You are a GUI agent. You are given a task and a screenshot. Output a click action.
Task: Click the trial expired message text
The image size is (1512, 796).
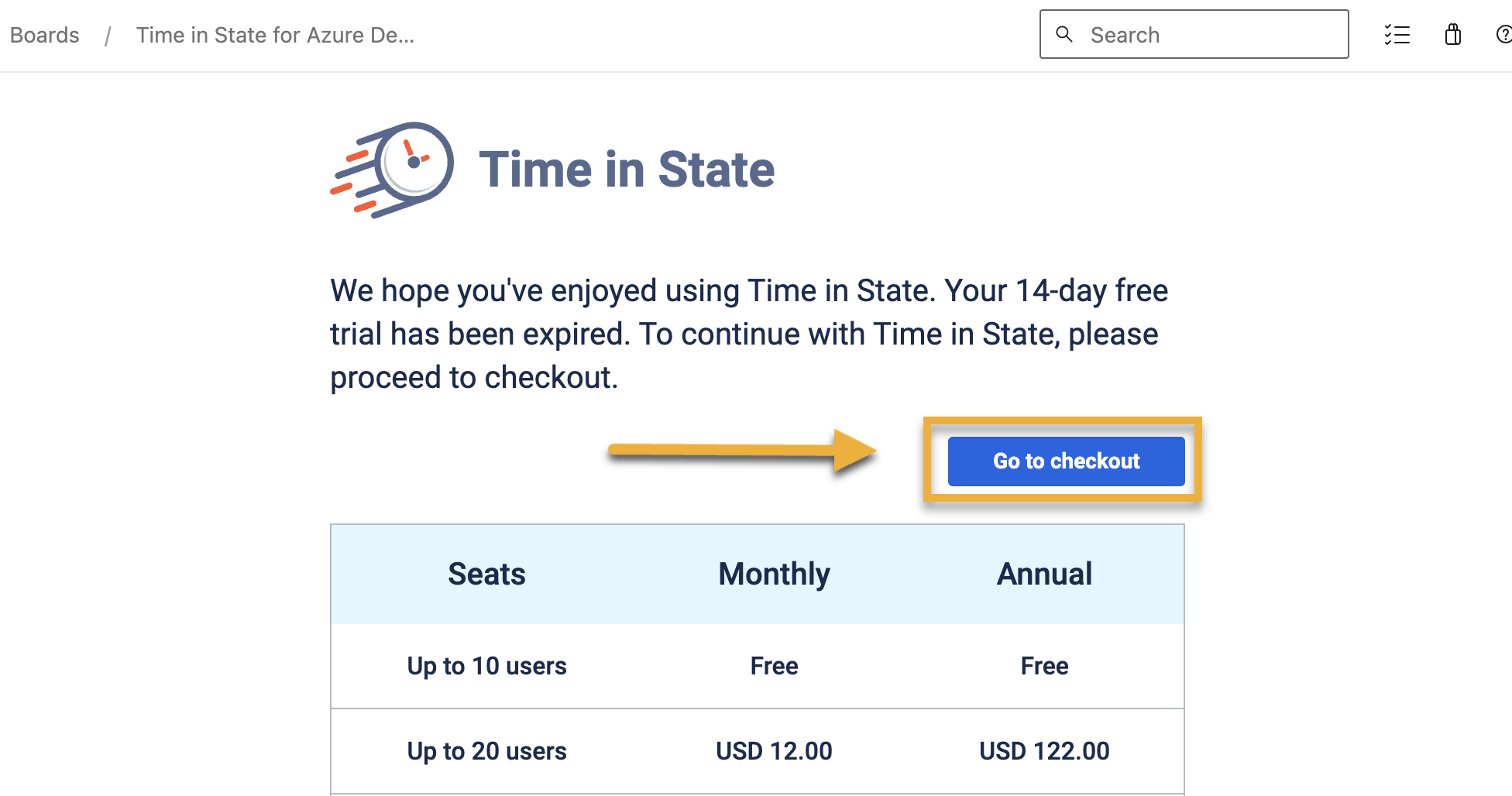(x=748, y=335)
